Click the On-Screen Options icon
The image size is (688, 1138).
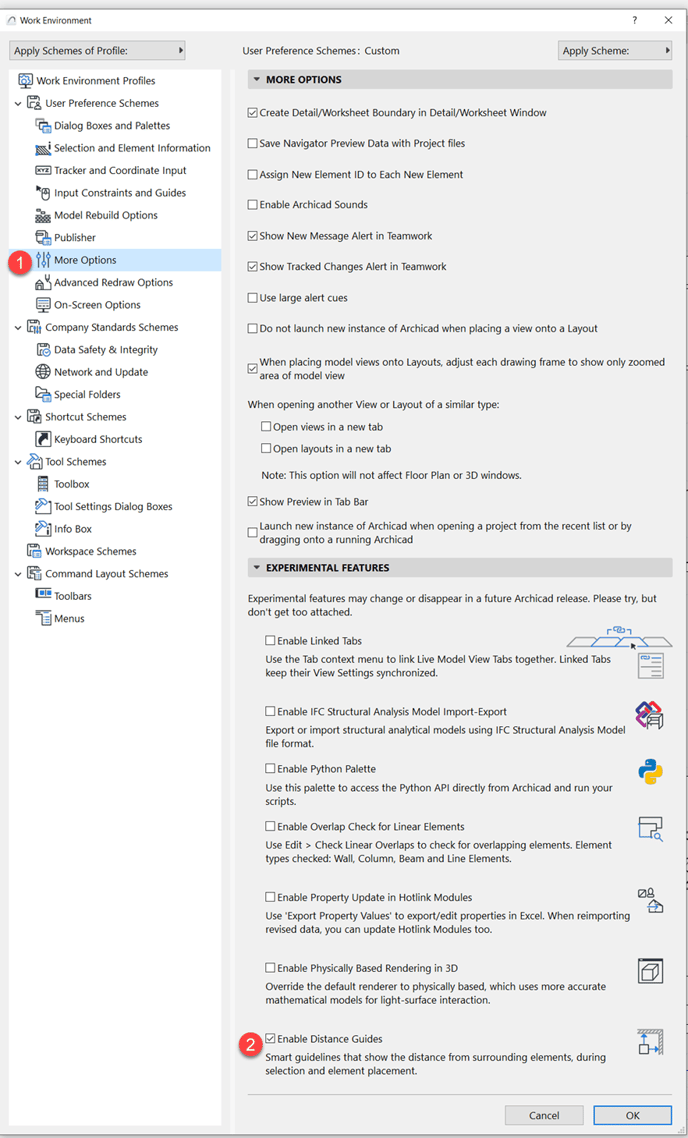tap(43, 305)
